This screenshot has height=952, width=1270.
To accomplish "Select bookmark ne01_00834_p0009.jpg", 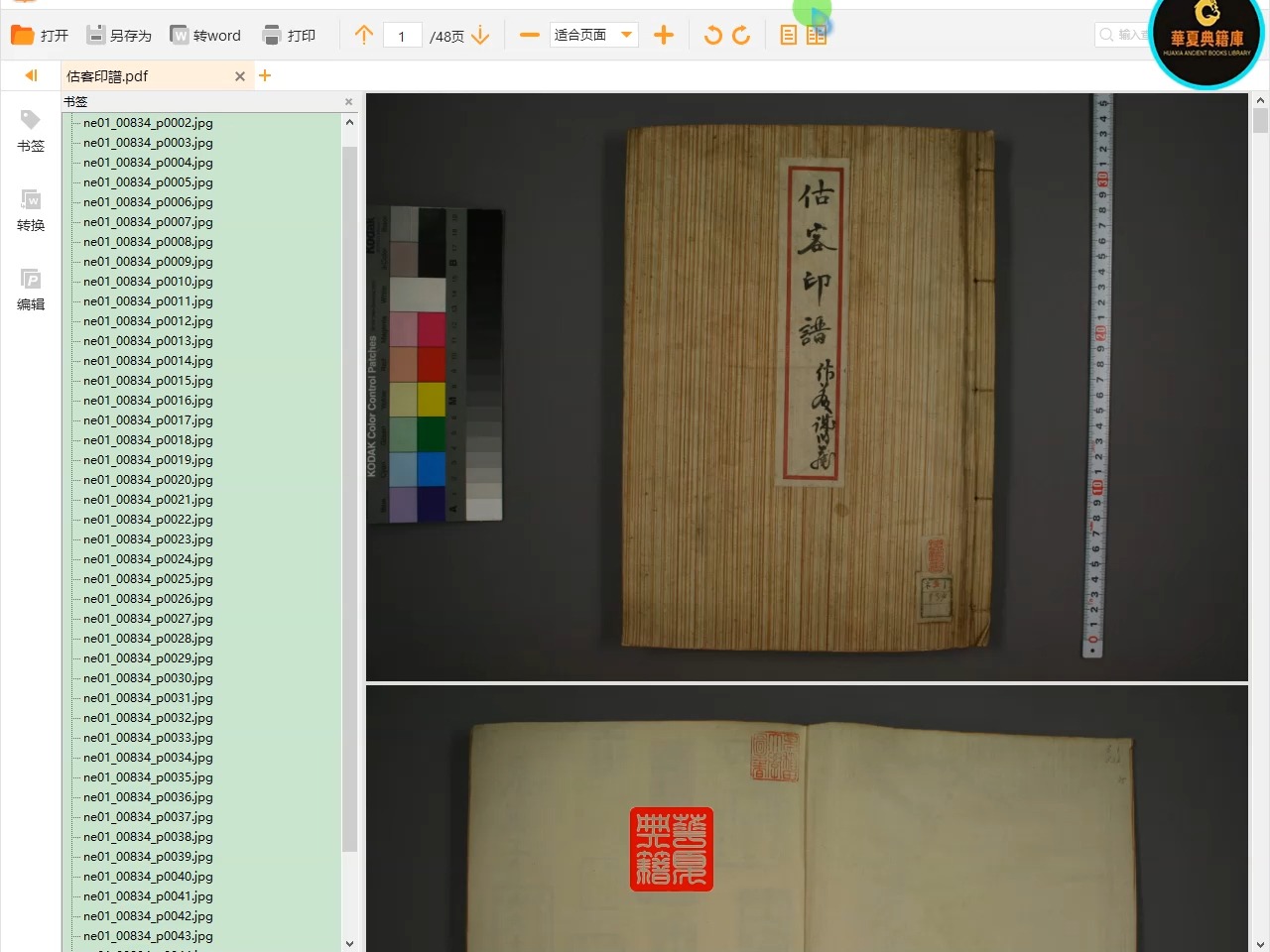I will pos(148,262).
